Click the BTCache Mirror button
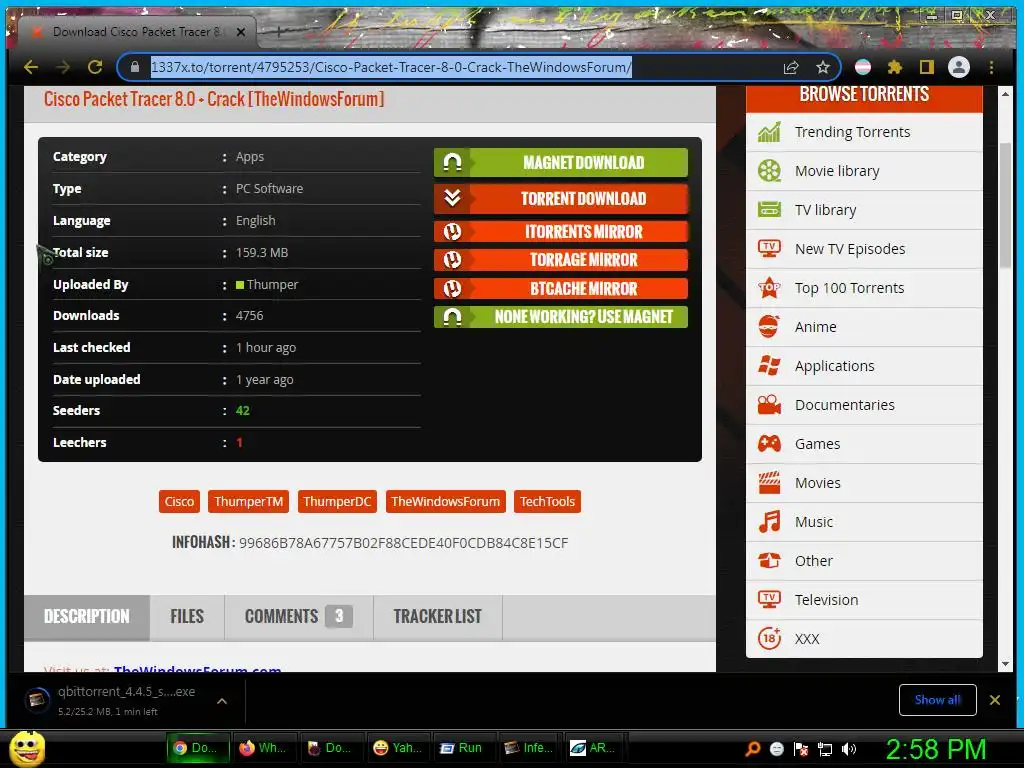The height and width of the screenshot is (768, 1024). [x=560, y=289]
